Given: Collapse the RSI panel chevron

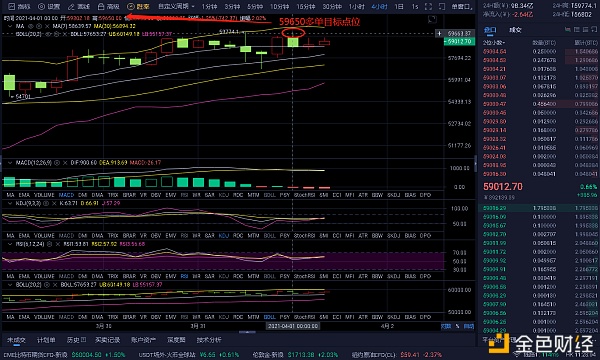Looking at the screenshot, I should [10, 244].
